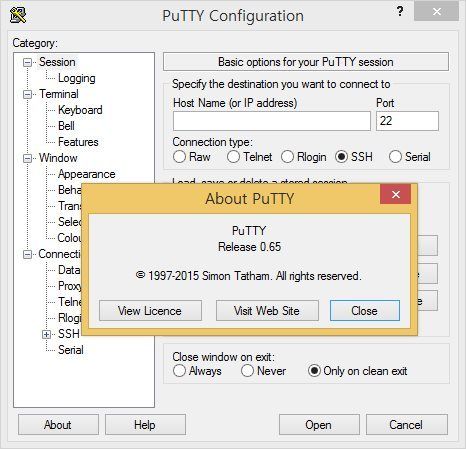This screenshot has height=449, width=466.
Task: Click the question mark help icon
Action: pos(400,12)
